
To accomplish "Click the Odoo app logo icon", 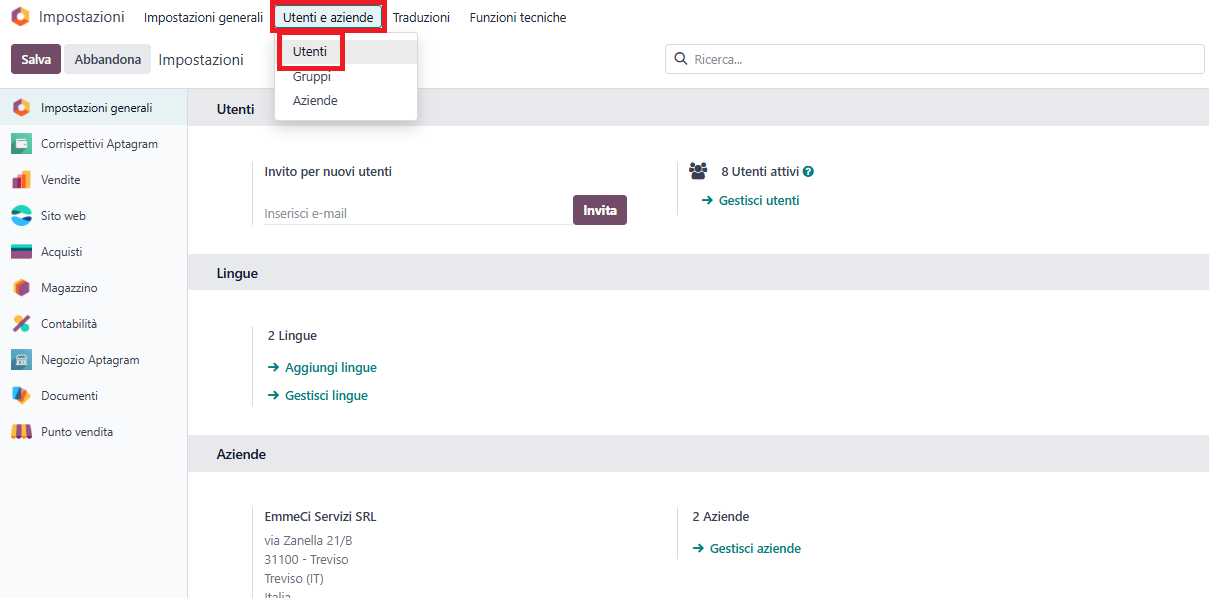I will point(20,17).
